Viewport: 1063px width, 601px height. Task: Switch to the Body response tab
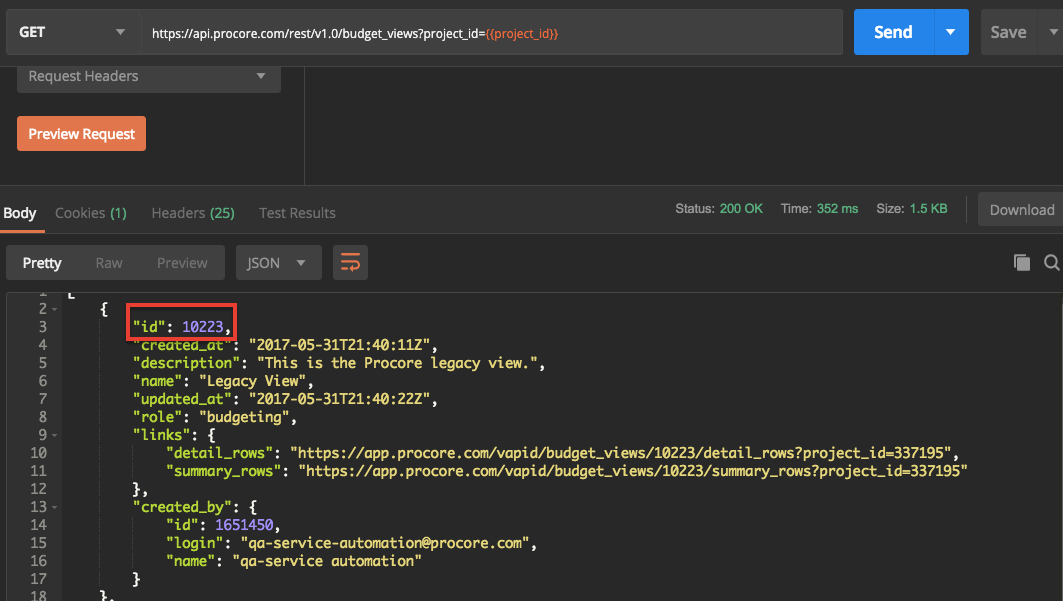click(20, 213)
